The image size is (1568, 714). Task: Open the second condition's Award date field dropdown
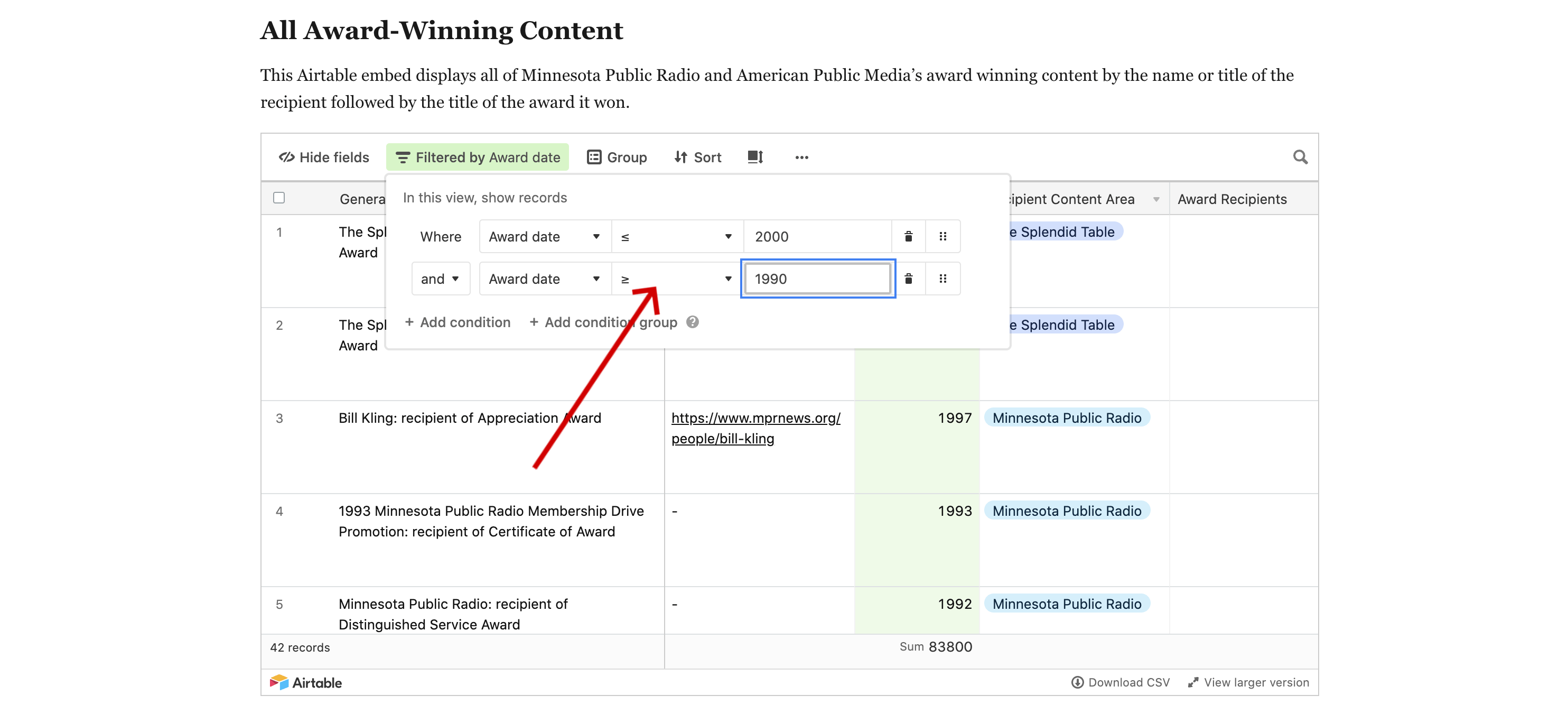tap(545, 279)
